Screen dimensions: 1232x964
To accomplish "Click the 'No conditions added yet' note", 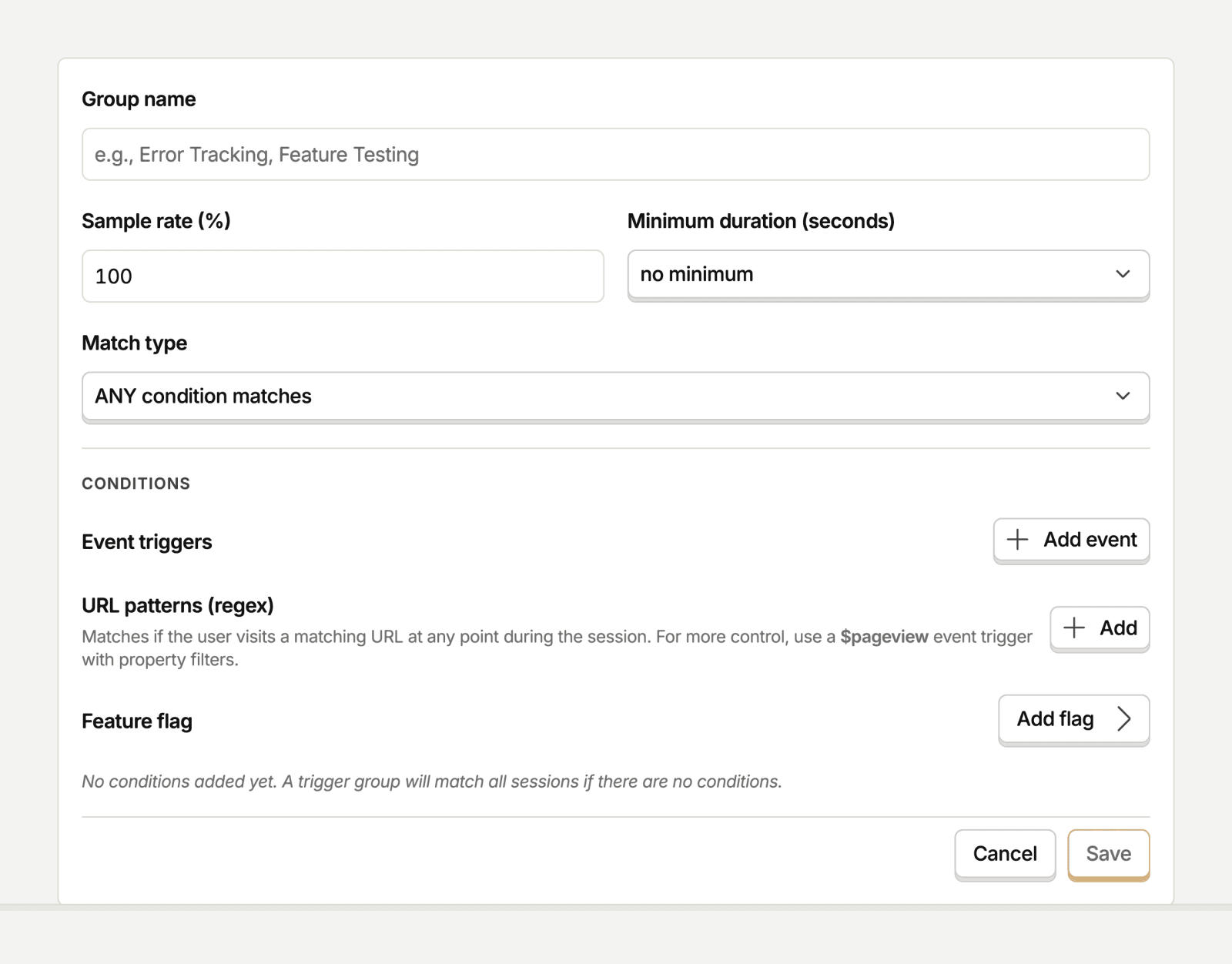I will coord(432,782).
